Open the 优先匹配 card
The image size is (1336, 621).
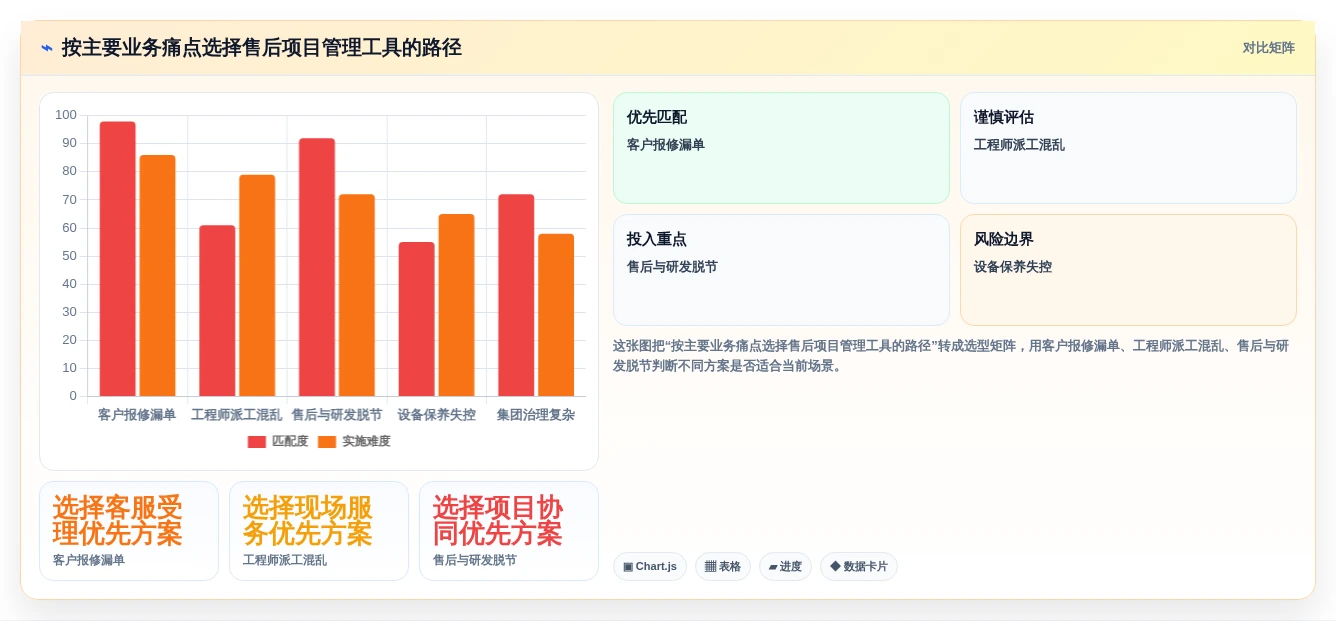tap(781, 148)
